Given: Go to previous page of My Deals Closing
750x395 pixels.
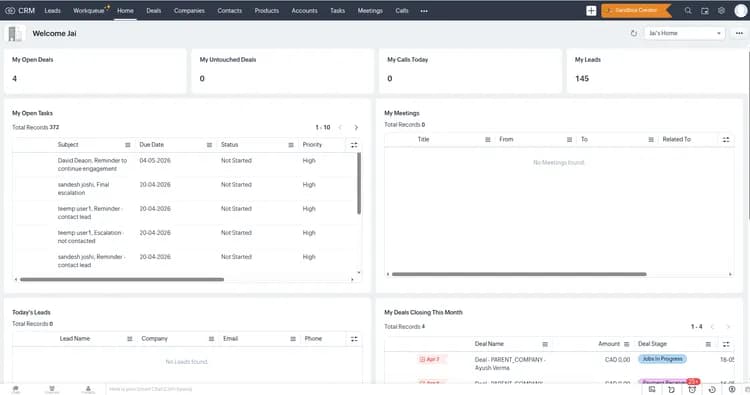Looking at the screenshot, I should click(712, 327).
